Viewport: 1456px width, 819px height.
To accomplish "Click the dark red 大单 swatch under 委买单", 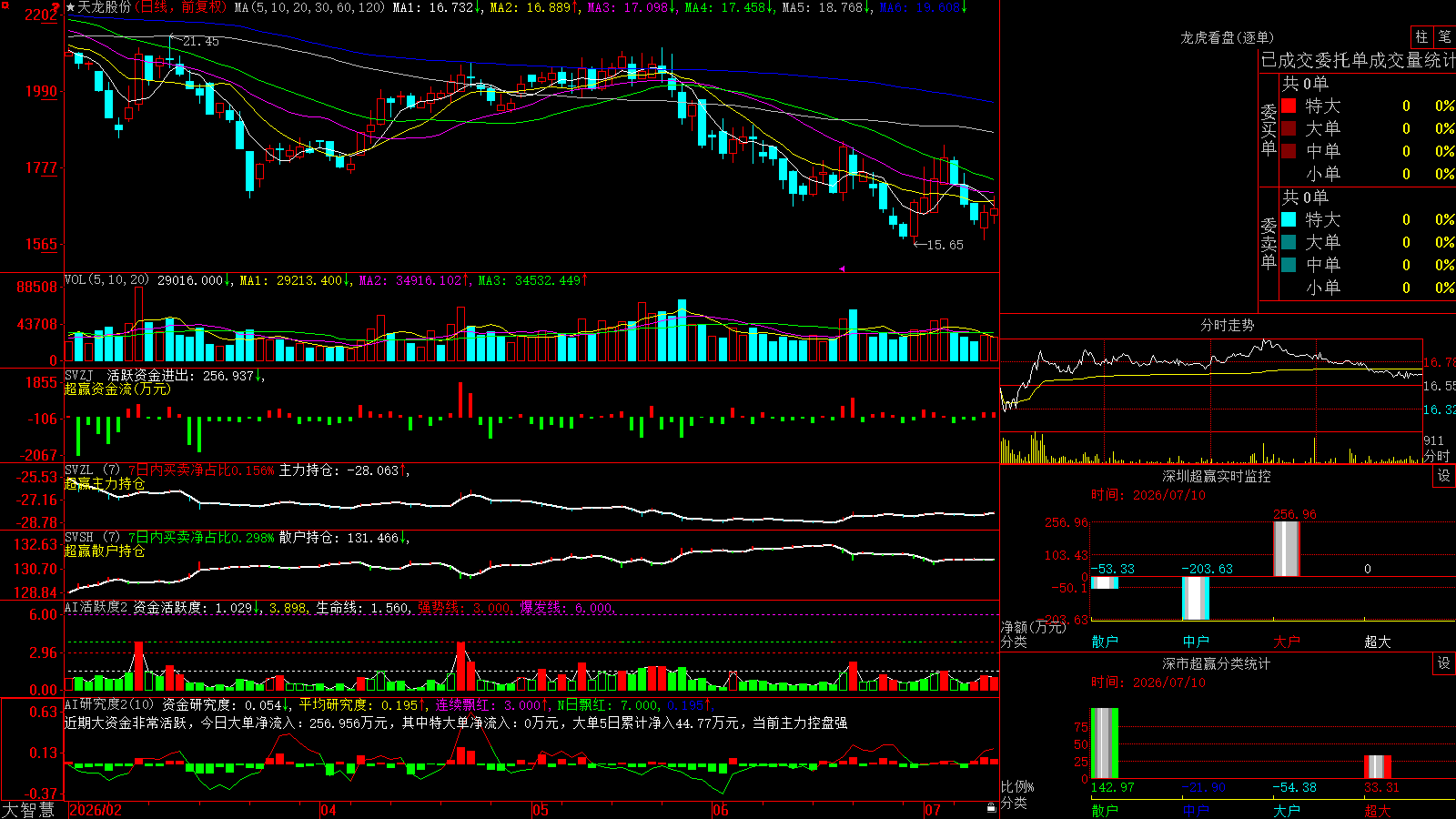I will (1289, 128).
